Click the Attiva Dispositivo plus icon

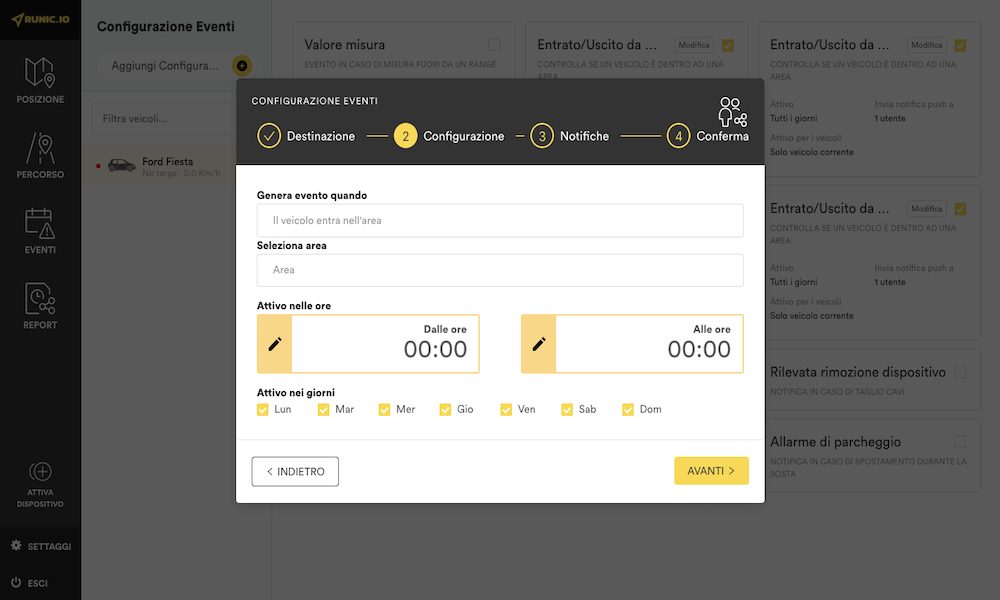[40, 472]
